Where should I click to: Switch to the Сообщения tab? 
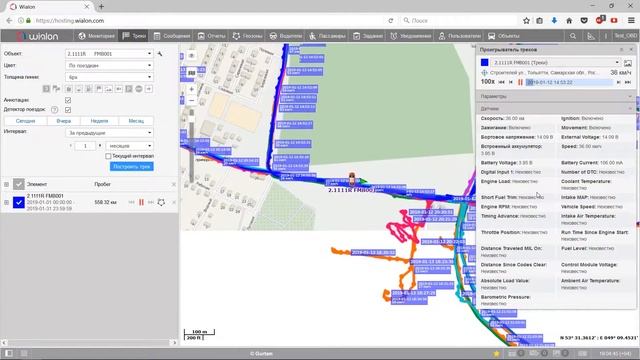172,36
